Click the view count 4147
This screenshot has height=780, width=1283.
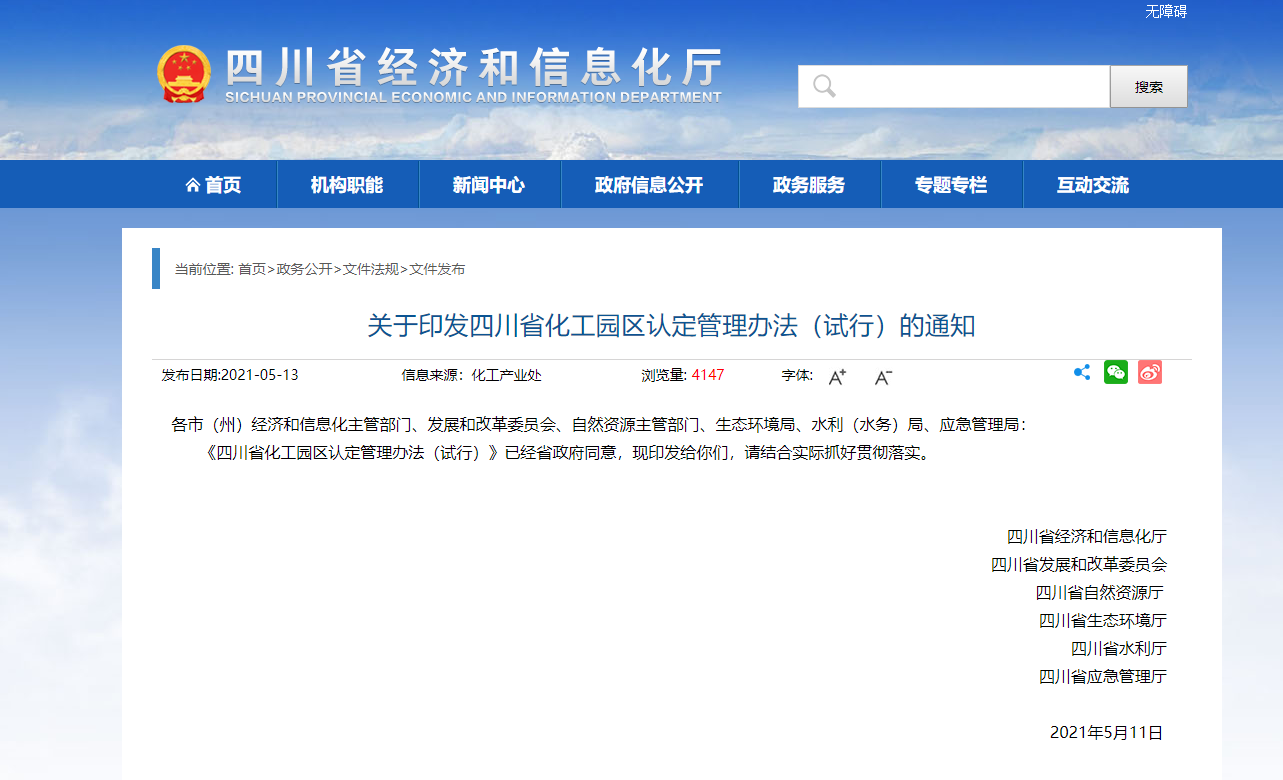[708, 375]
